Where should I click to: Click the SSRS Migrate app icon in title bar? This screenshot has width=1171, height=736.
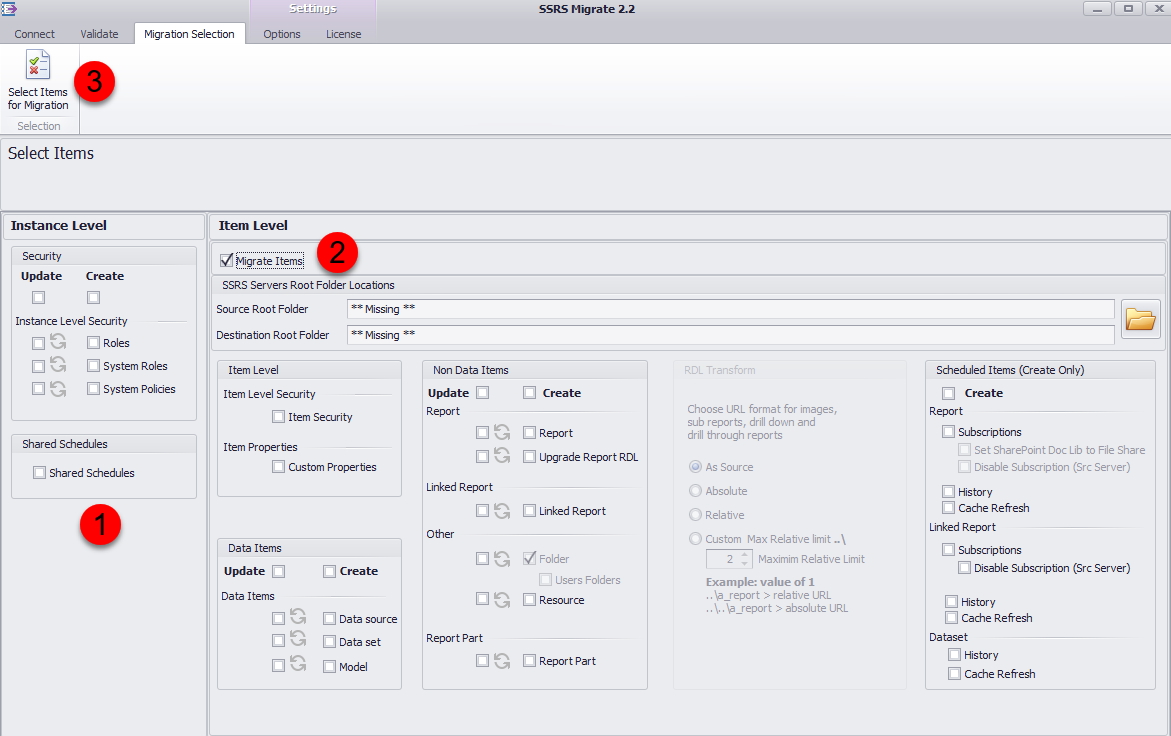[x=9, y=9]
